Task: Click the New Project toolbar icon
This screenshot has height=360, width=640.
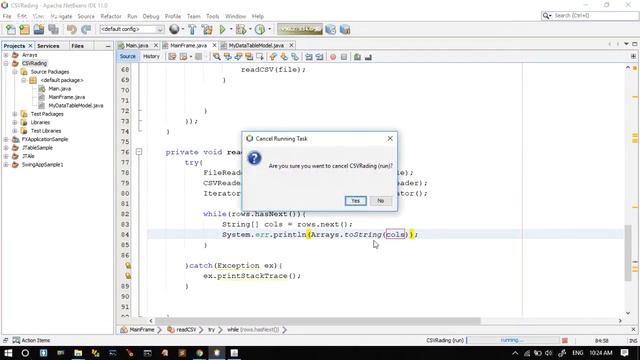Action: (x=24, y=29)
